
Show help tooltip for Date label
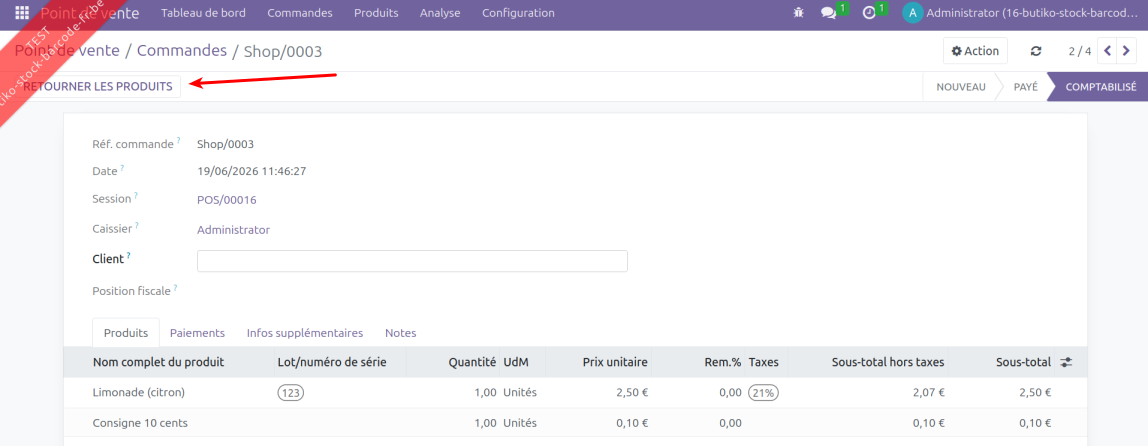pyautogui.click(x=122, y=168)
